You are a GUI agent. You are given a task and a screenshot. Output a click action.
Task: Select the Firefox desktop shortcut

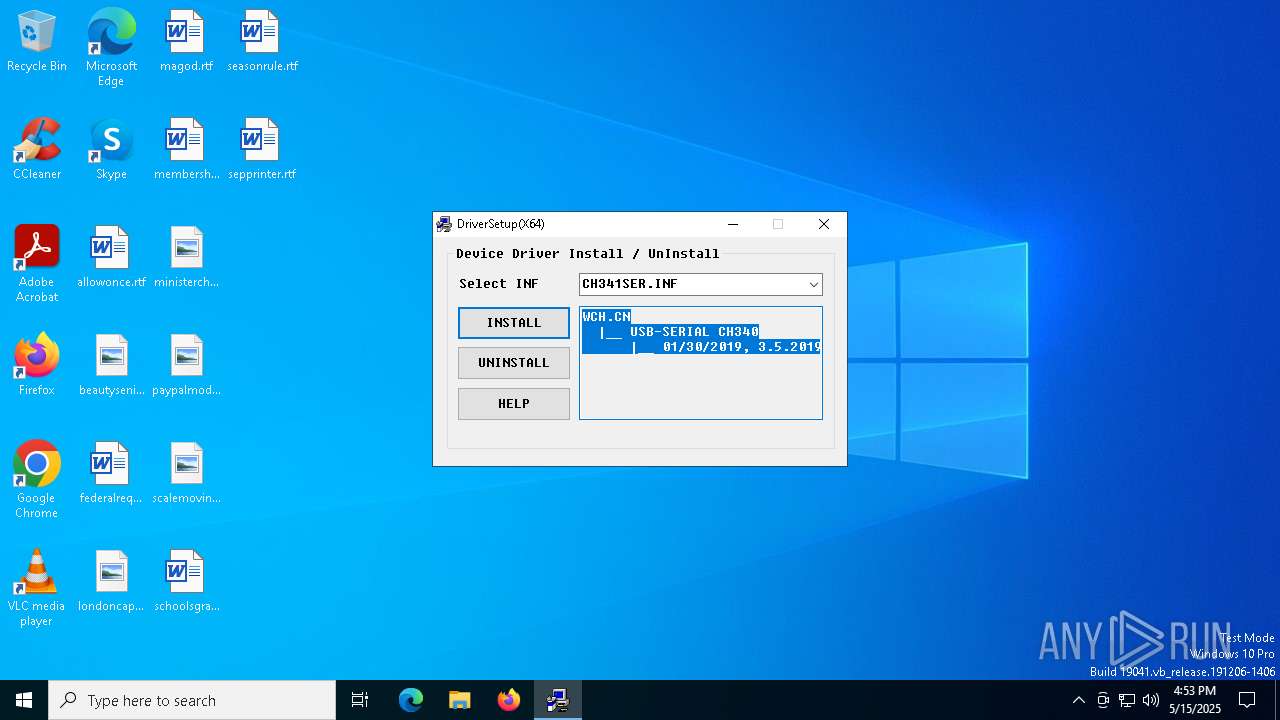(x=37, y=366)
